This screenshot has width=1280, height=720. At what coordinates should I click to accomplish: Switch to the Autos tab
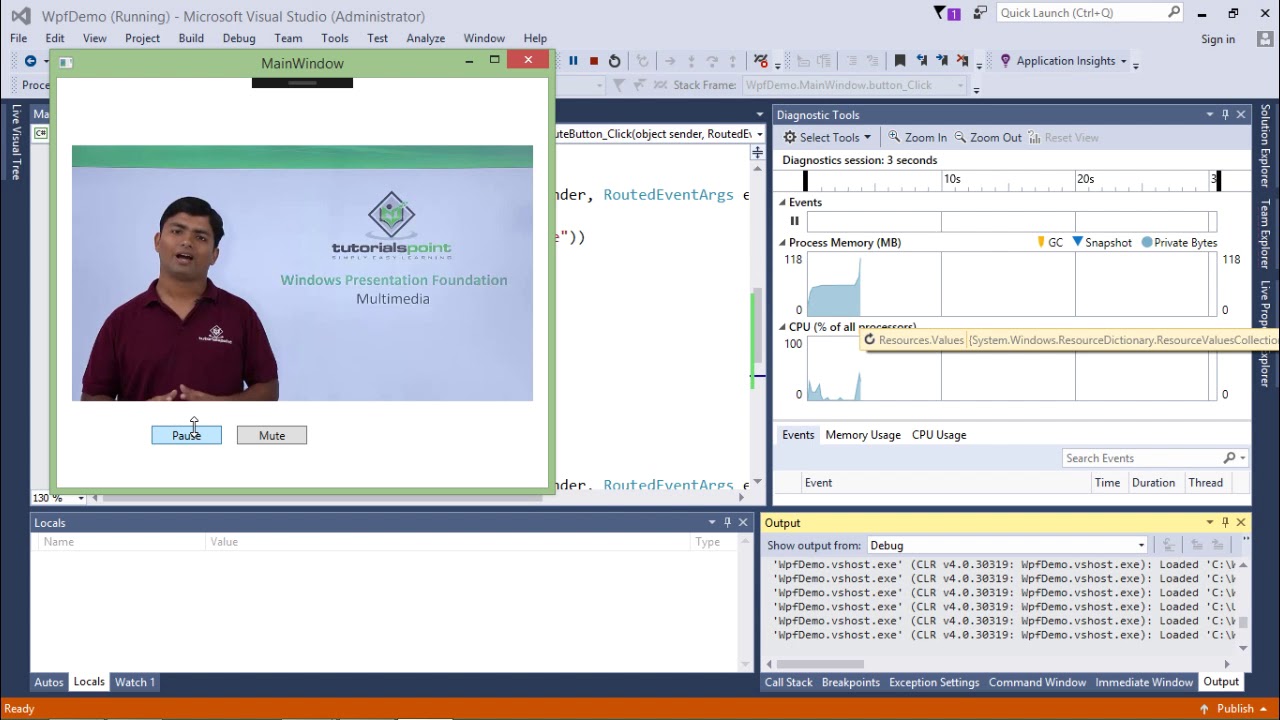pyautogui.click(x=49, y=682)
